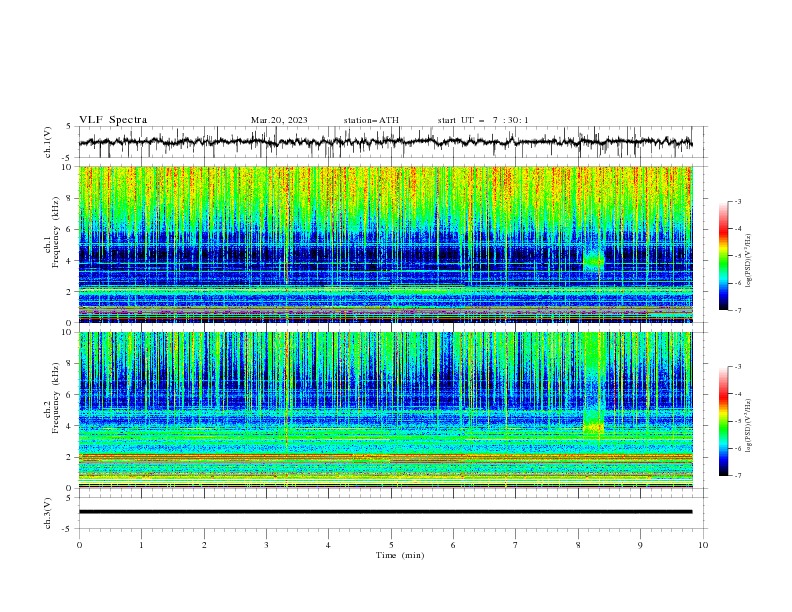Viewport: 792px width, 612px height.
Task: Click the ch.1 spectrogram color scale bar
Action: tap(723, 256)
